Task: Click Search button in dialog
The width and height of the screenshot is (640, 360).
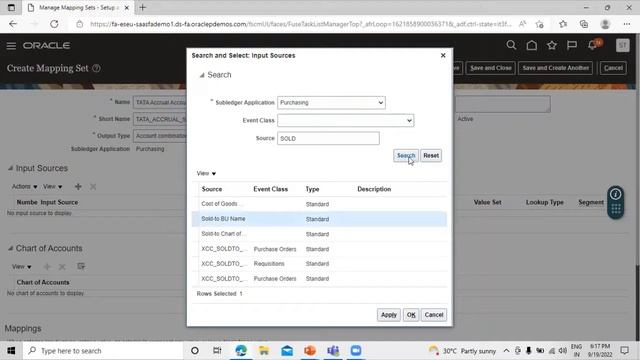Action: 406,156
